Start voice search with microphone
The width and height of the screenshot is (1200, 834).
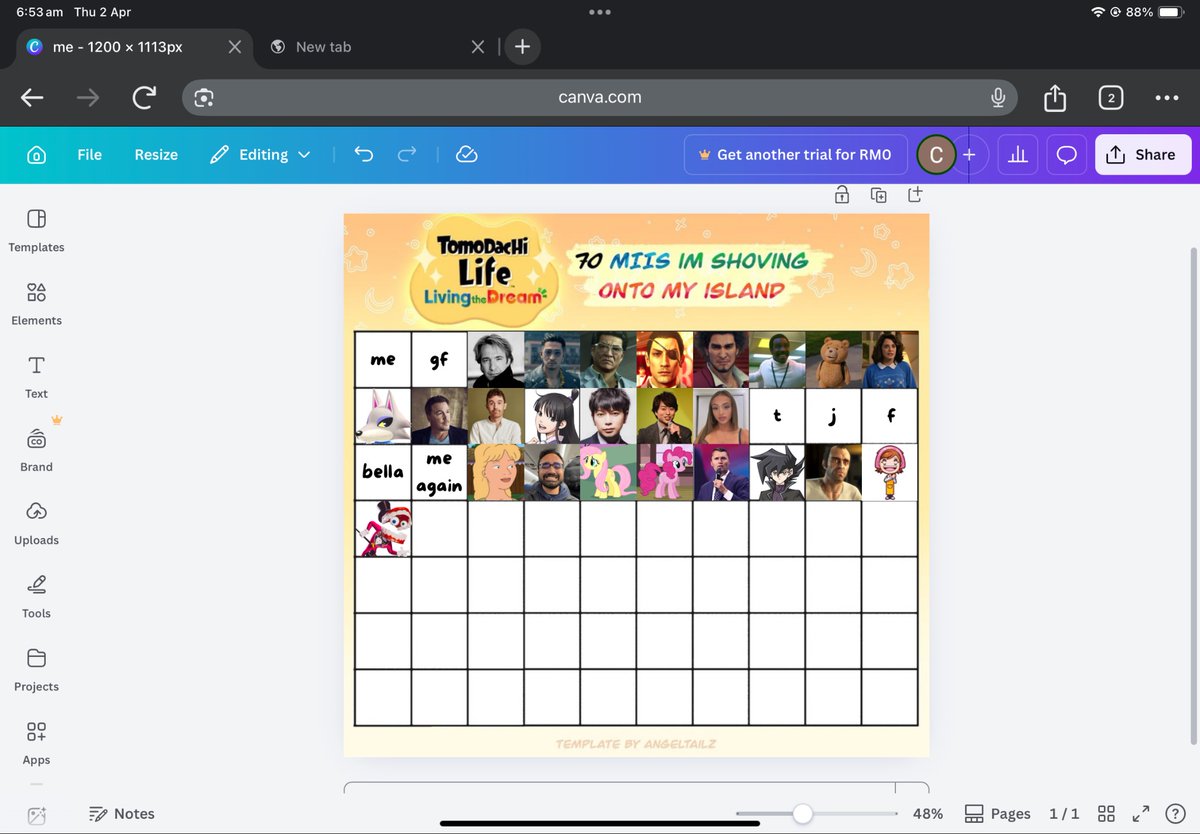pyautogui.click(x=997, y=97)
